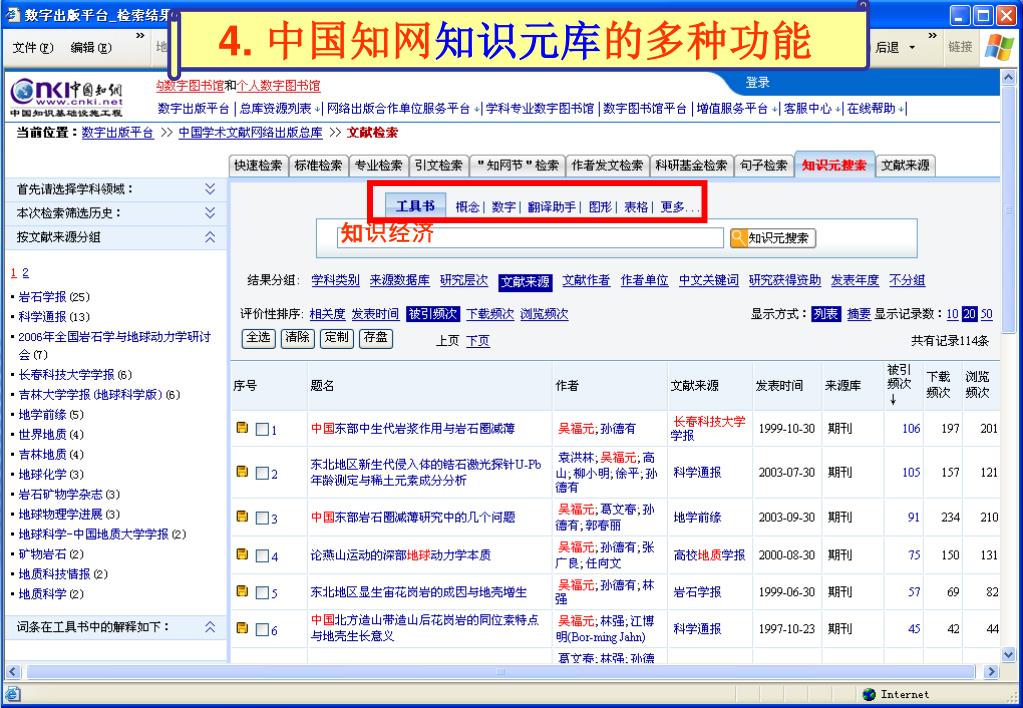Expand toolbar overflow chevron before 链接

point(932,36)
